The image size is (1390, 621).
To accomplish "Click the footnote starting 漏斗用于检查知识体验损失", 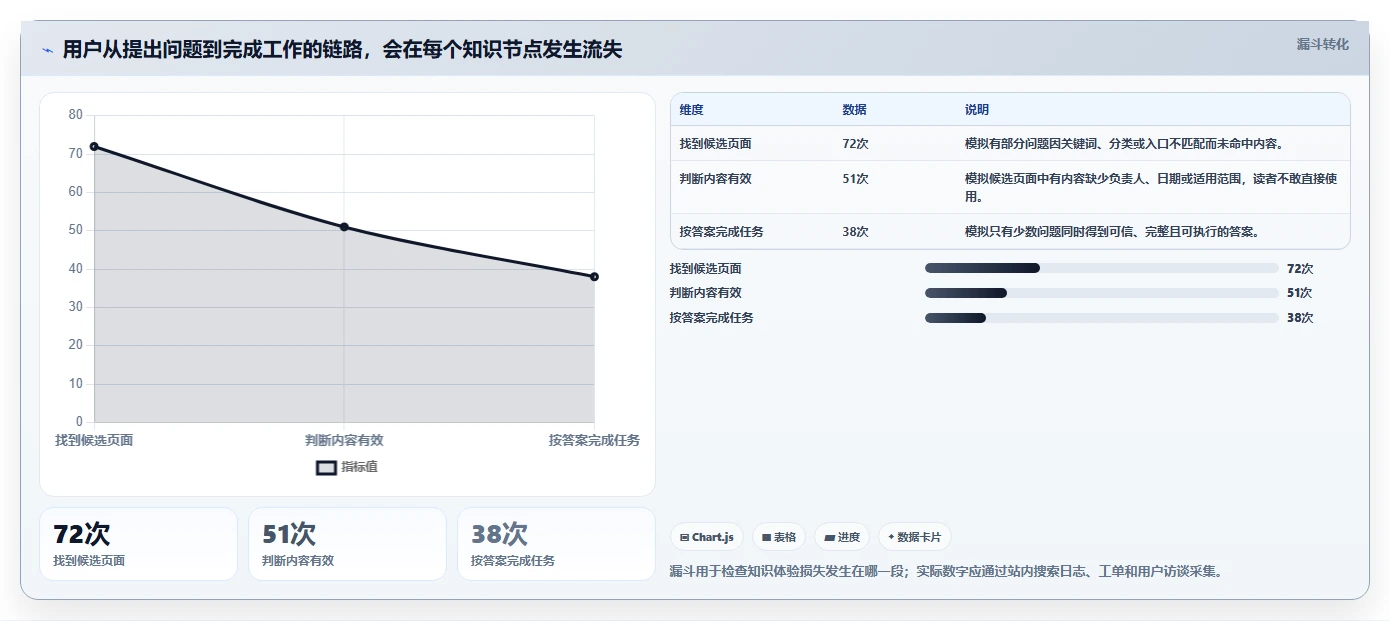I will 946,572.
